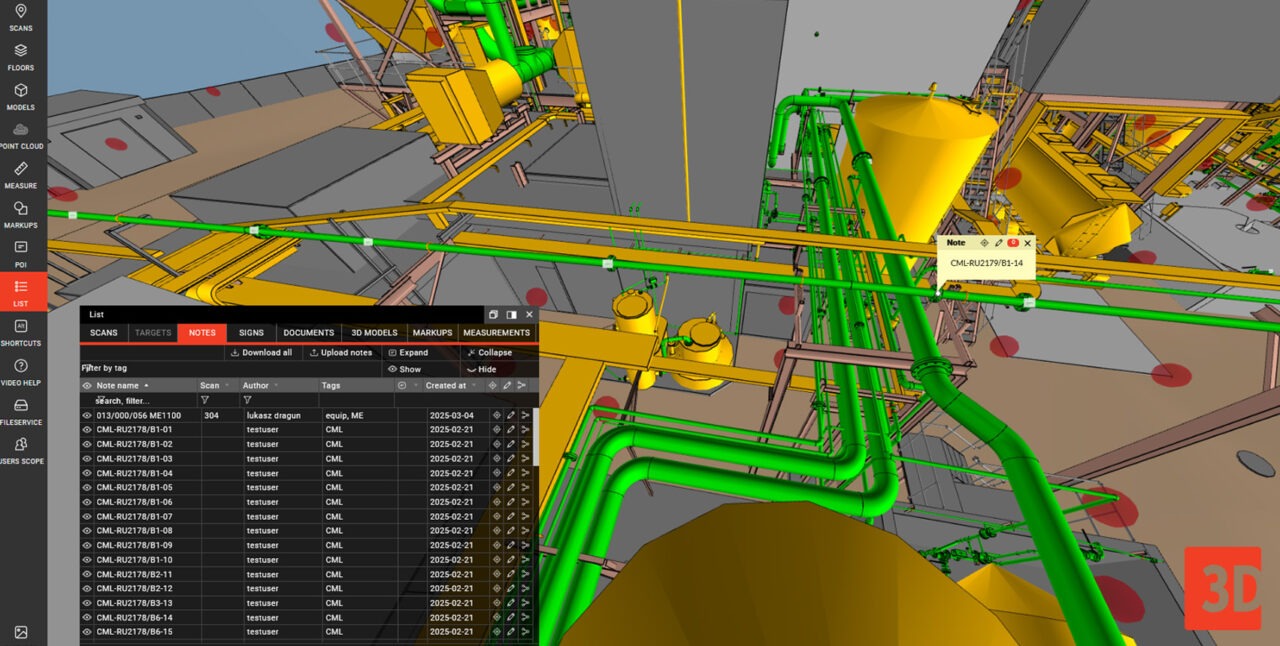Click the Point Cloud sidebar icon
The height and width of the screenshot is (646, 1280).
20,138
